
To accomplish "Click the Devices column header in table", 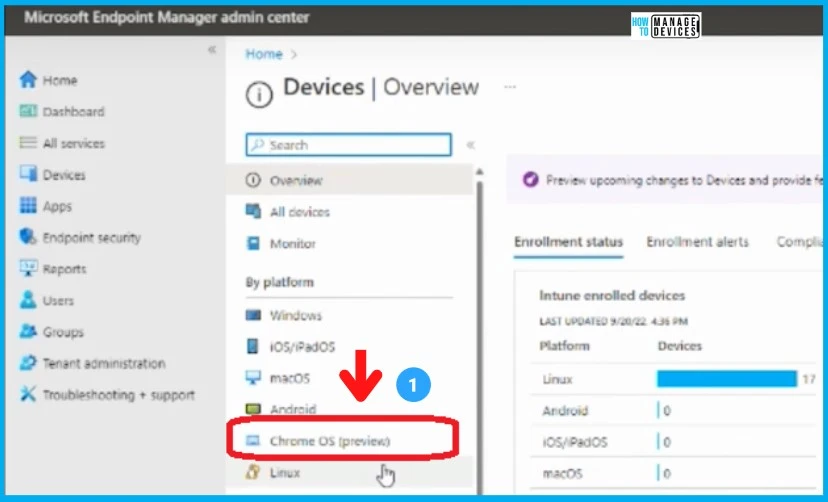I will 679,346.
